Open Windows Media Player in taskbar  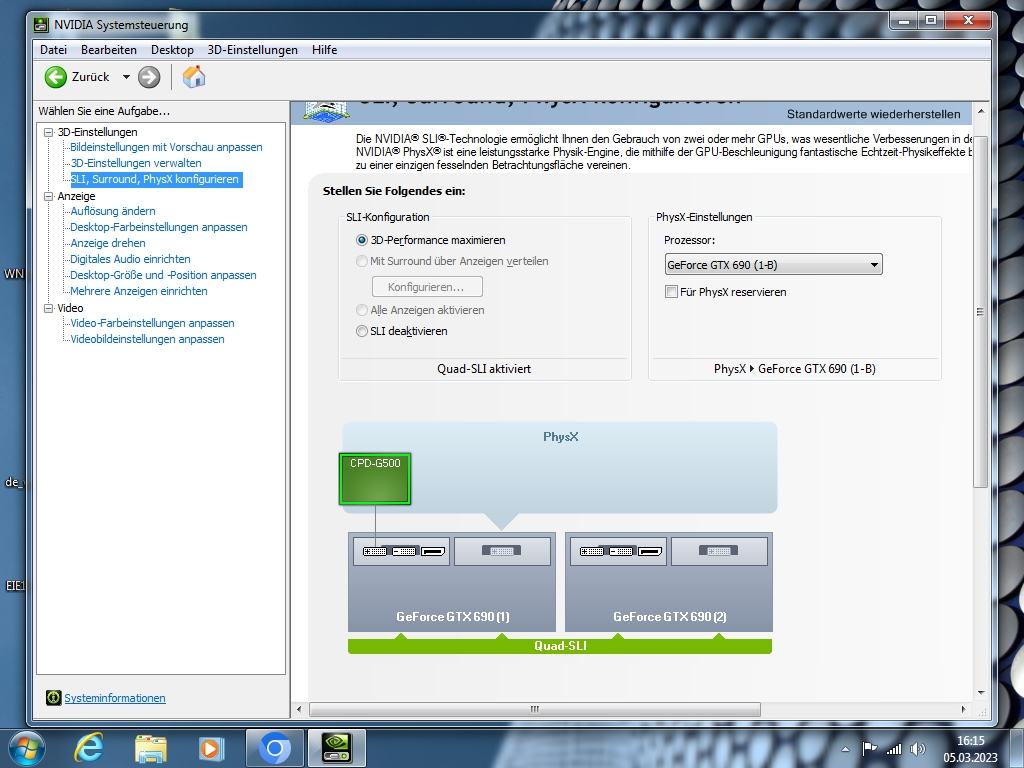(x=210, y=749)
